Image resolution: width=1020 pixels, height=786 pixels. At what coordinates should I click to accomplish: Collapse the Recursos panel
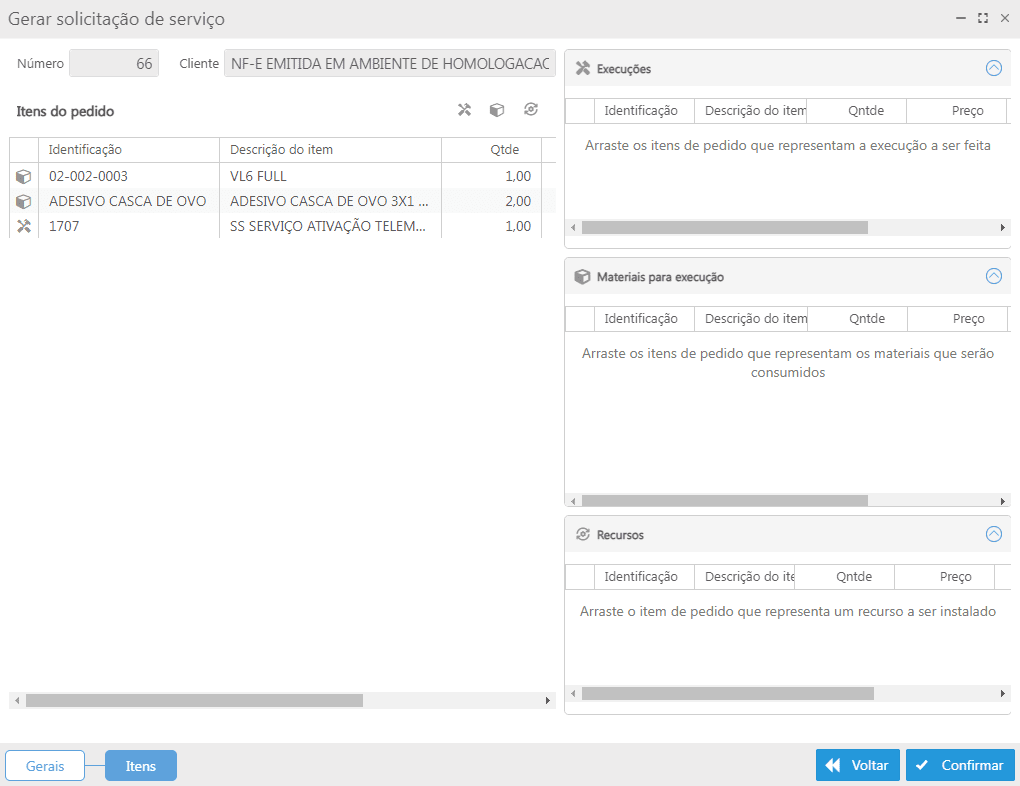tap(993, 535)
